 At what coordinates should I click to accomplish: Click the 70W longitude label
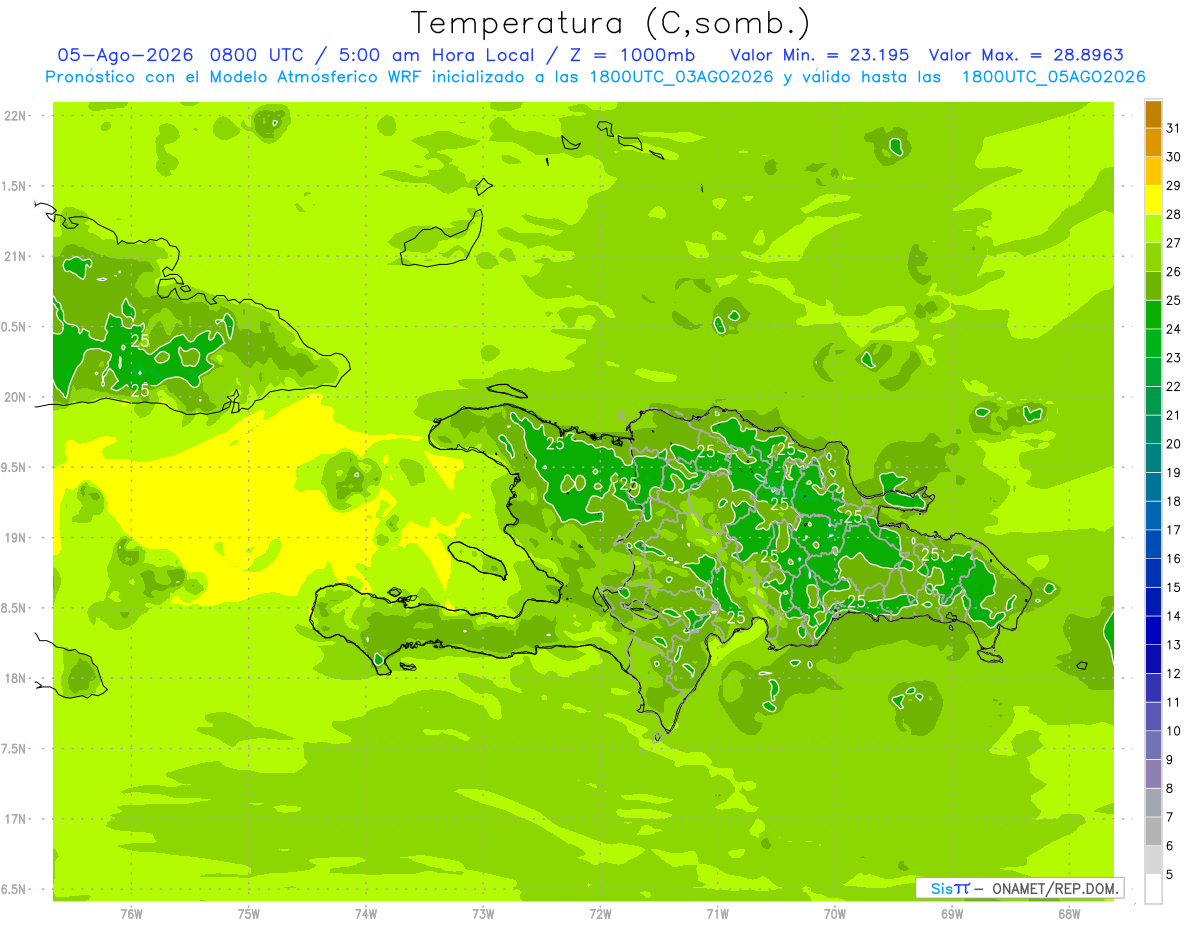(x=835, y=913)
